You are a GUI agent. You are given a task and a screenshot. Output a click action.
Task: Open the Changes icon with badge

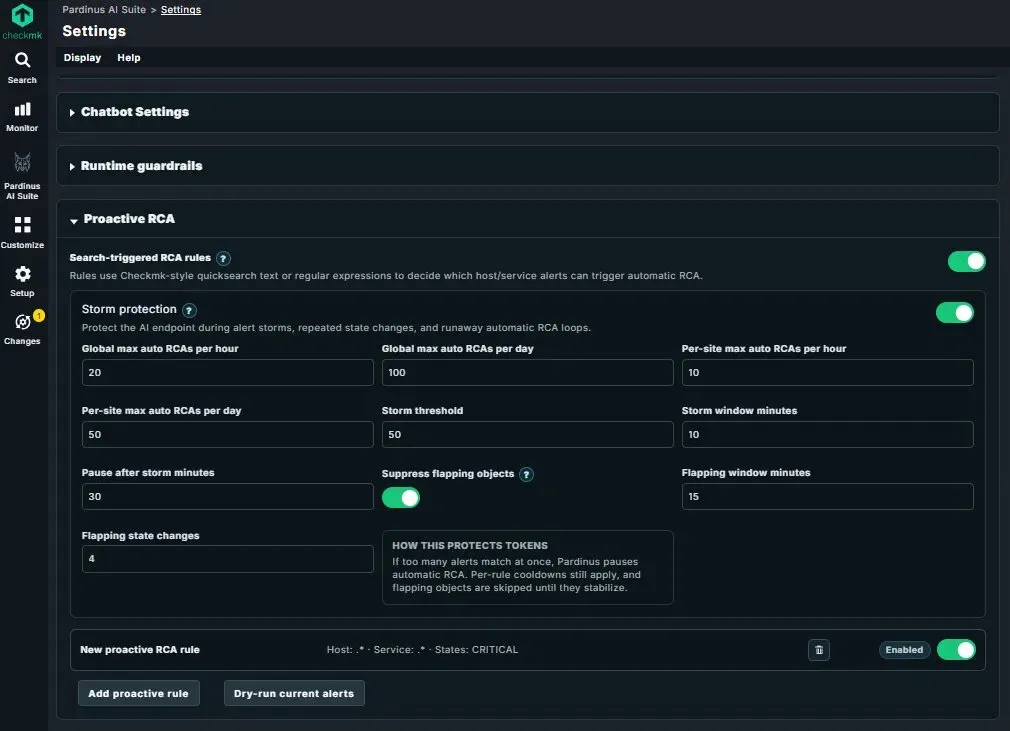click(x=23, y=321)
